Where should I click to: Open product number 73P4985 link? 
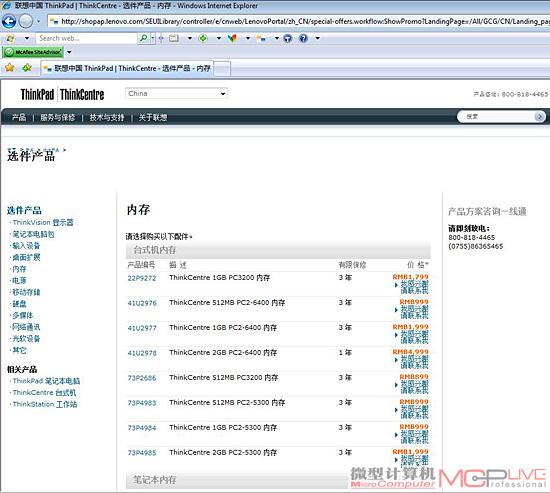tap(142, 453)
